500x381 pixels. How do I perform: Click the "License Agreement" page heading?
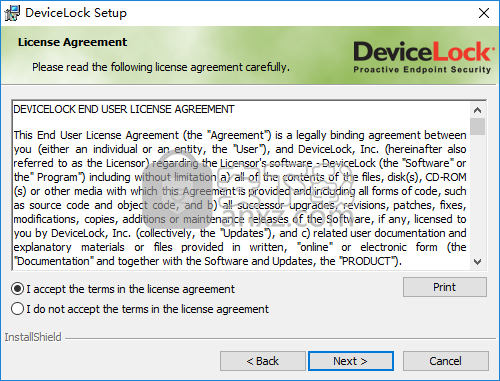(72, 42)
